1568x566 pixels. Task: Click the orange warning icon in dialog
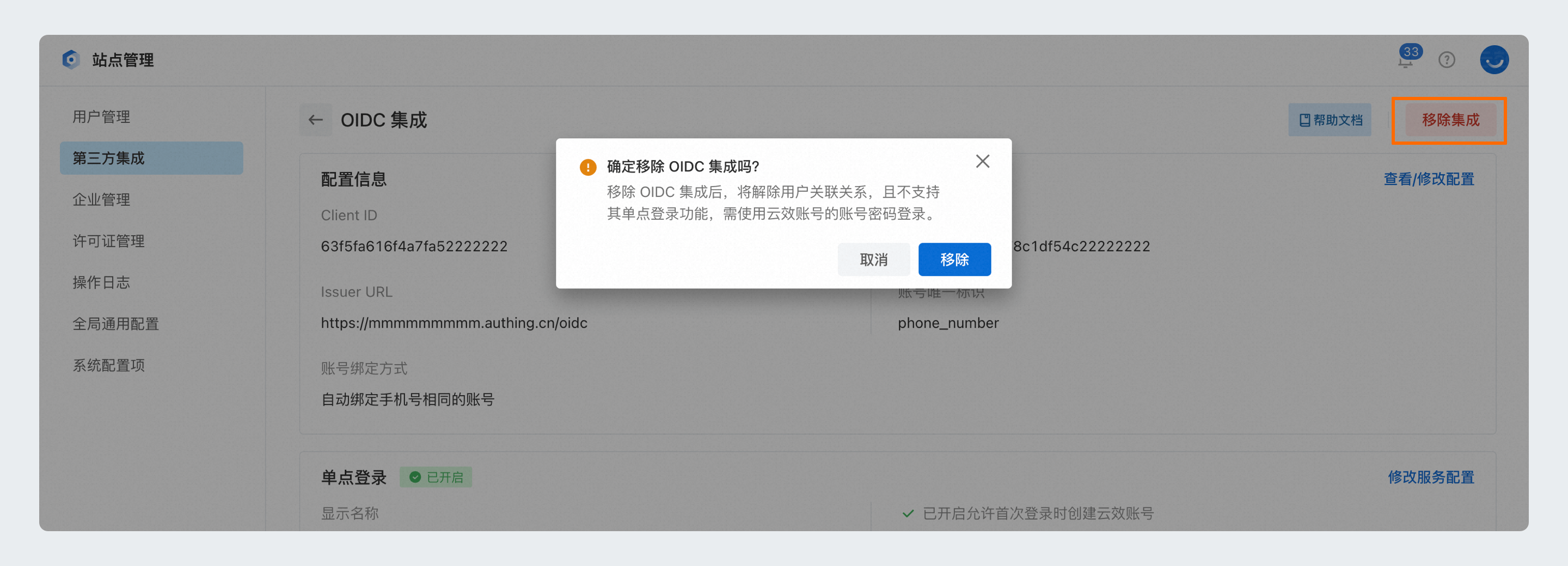pos(588,167)
